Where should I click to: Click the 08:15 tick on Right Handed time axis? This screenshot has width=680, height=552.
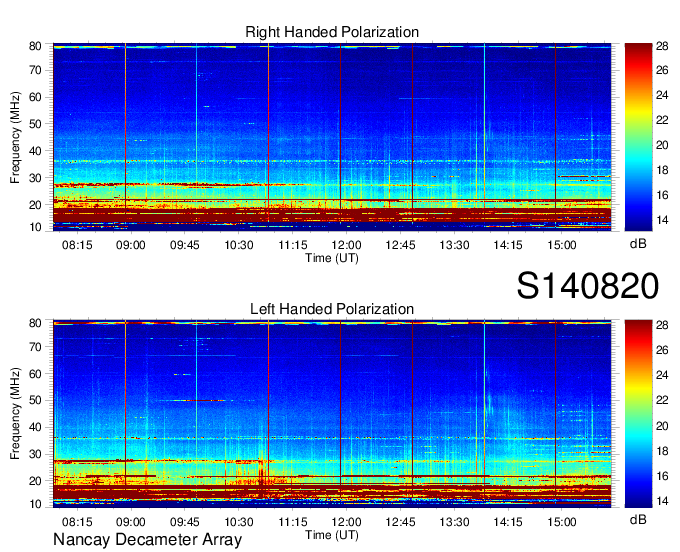pyautogui.click(x=77, y=245)
